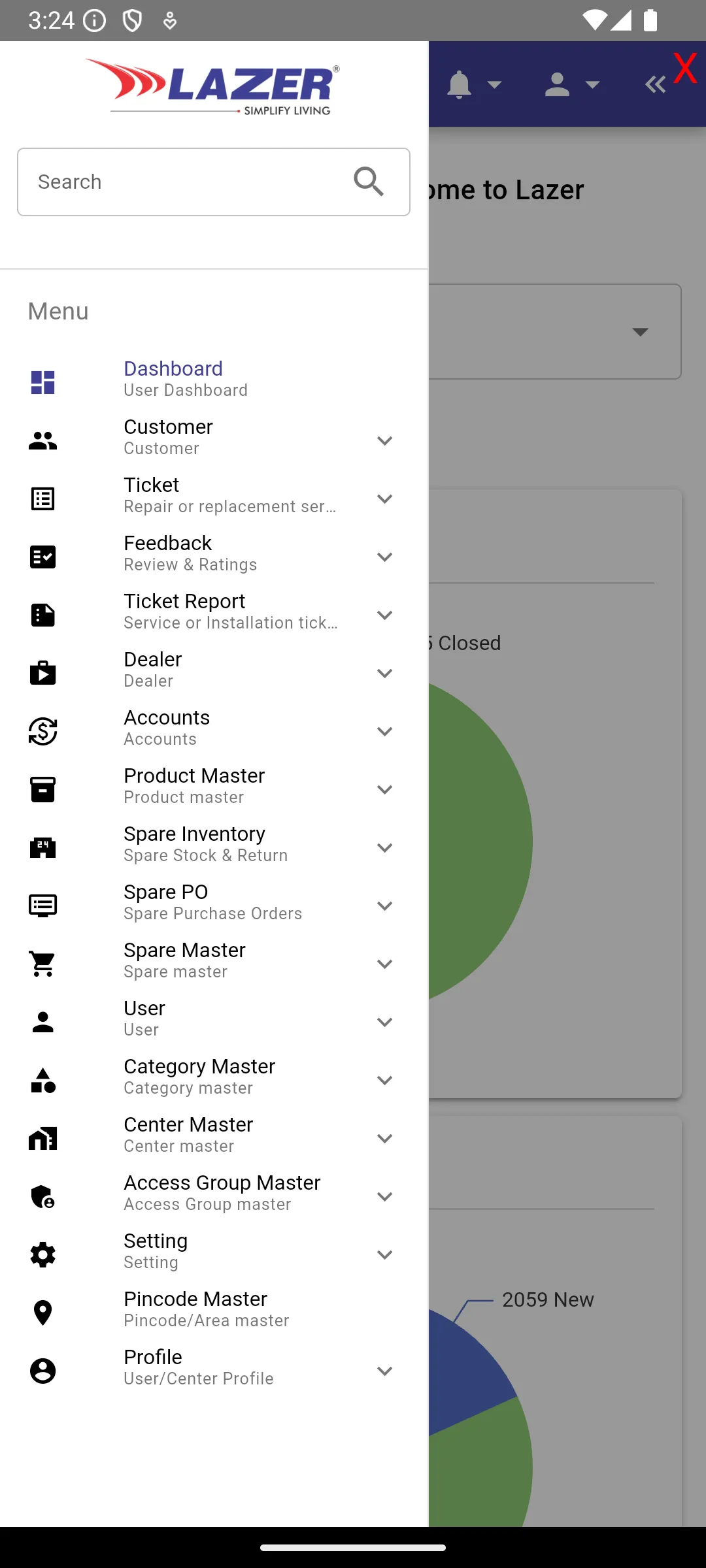The width and height of the screenshot is (706, 1568).
Task: Expand the Setting menu chevron
Action: tap(385, 1255)
